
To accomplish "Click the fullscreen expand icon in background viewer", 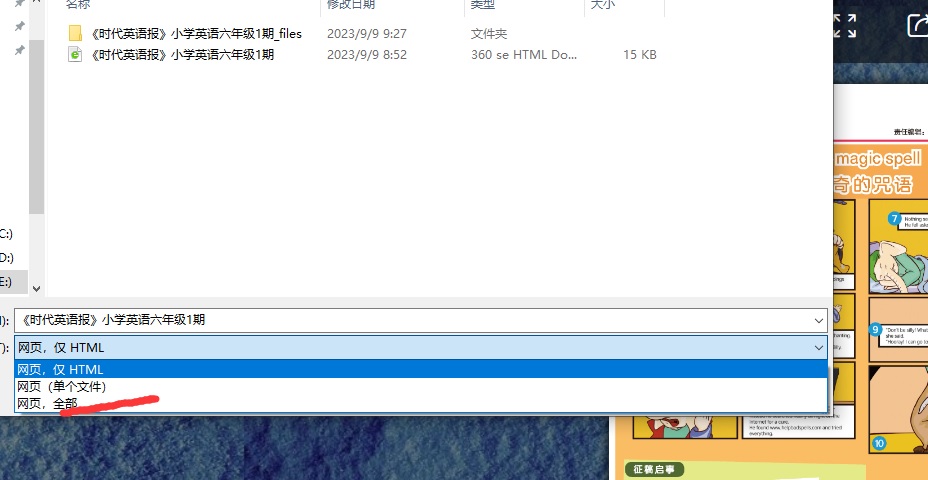I will (845, 26).
